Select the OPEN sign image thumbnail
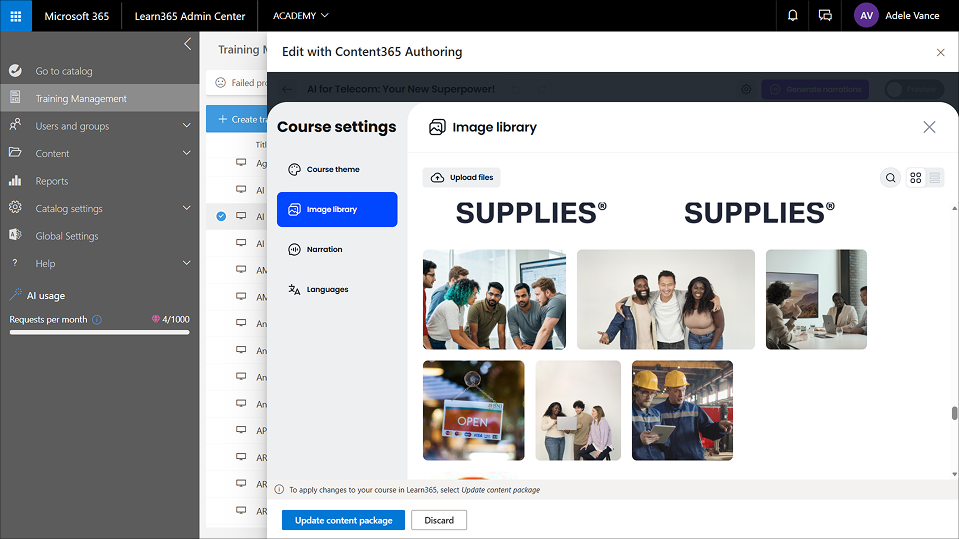Viewport: 959px width, 539px height. pos(473,410)
